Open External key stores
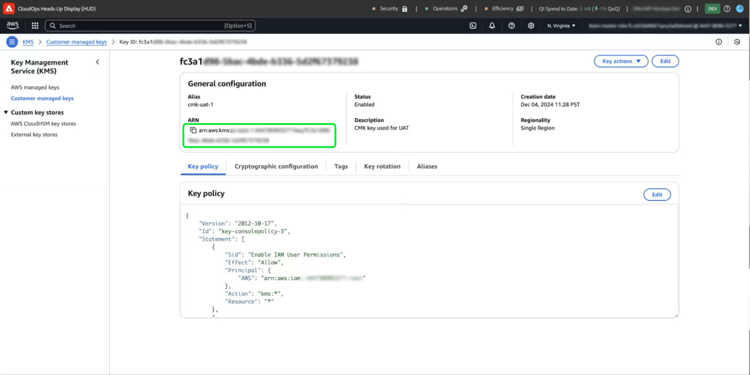Viewport: 750px width, 375px height. [x=34, y=135]
